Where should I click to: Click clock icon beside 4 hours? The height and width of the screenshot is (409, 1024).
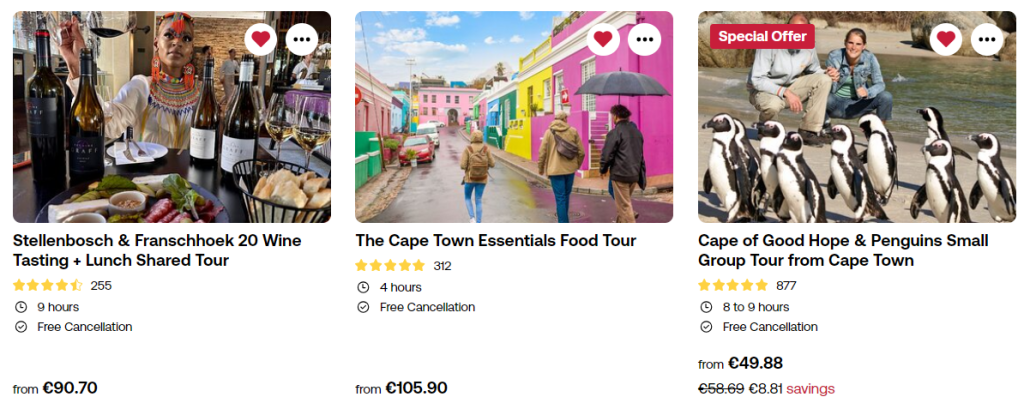point(363,287)
